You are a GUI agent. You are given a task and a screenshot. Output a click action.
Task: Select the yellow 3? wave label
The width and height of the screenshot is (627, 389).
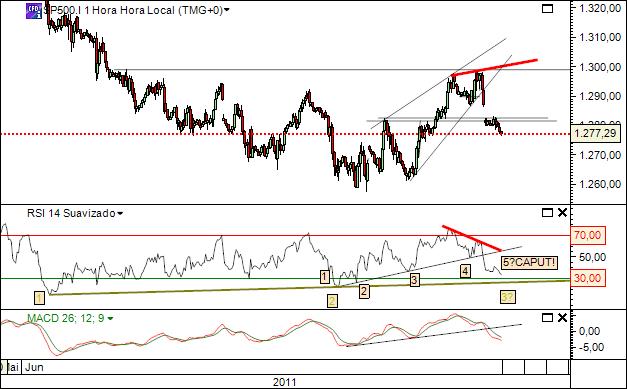(x=508, y=297)
